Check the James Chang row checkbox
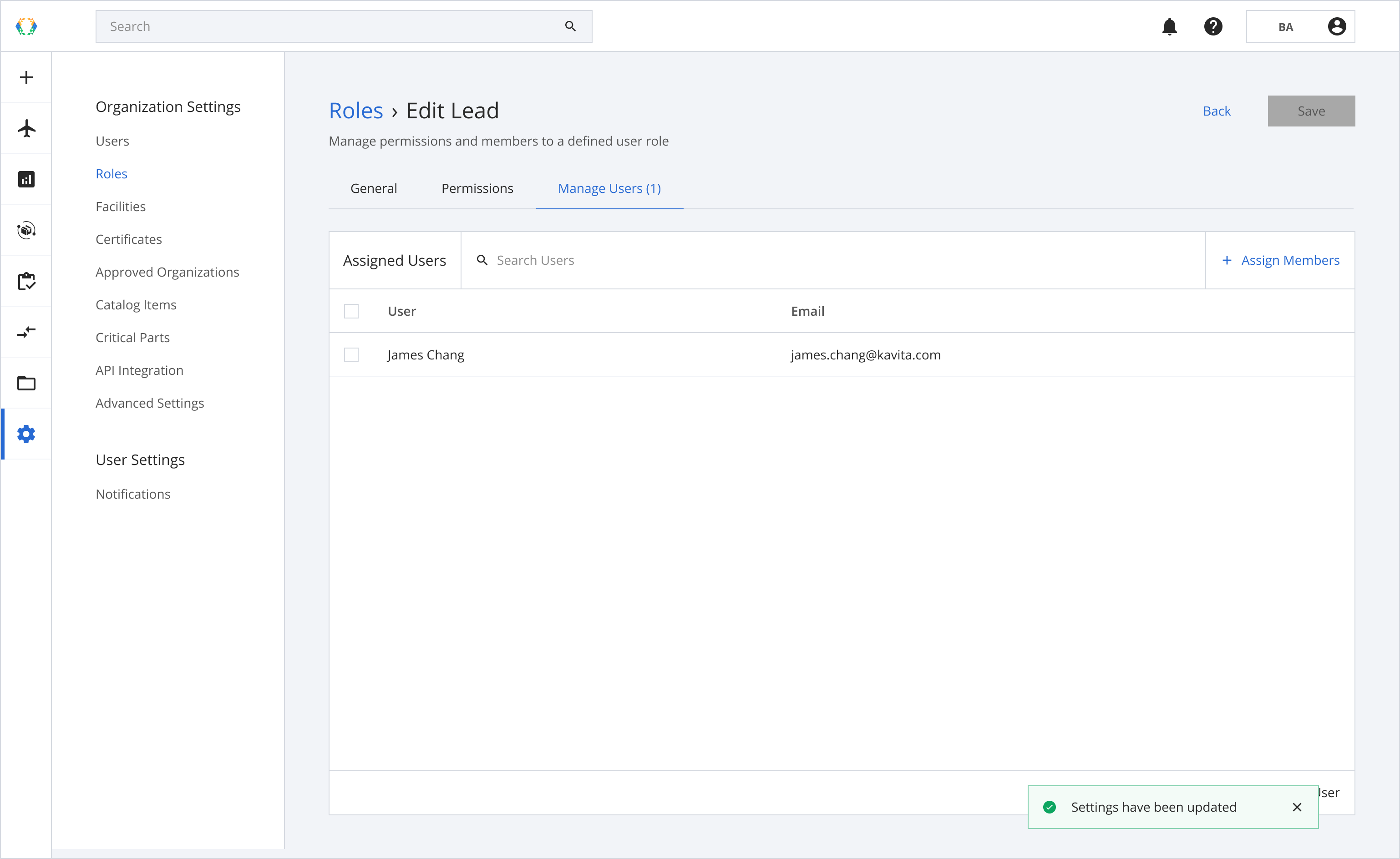The width and height of the screenshot is (1400, 859). click(x=351, y=355)
